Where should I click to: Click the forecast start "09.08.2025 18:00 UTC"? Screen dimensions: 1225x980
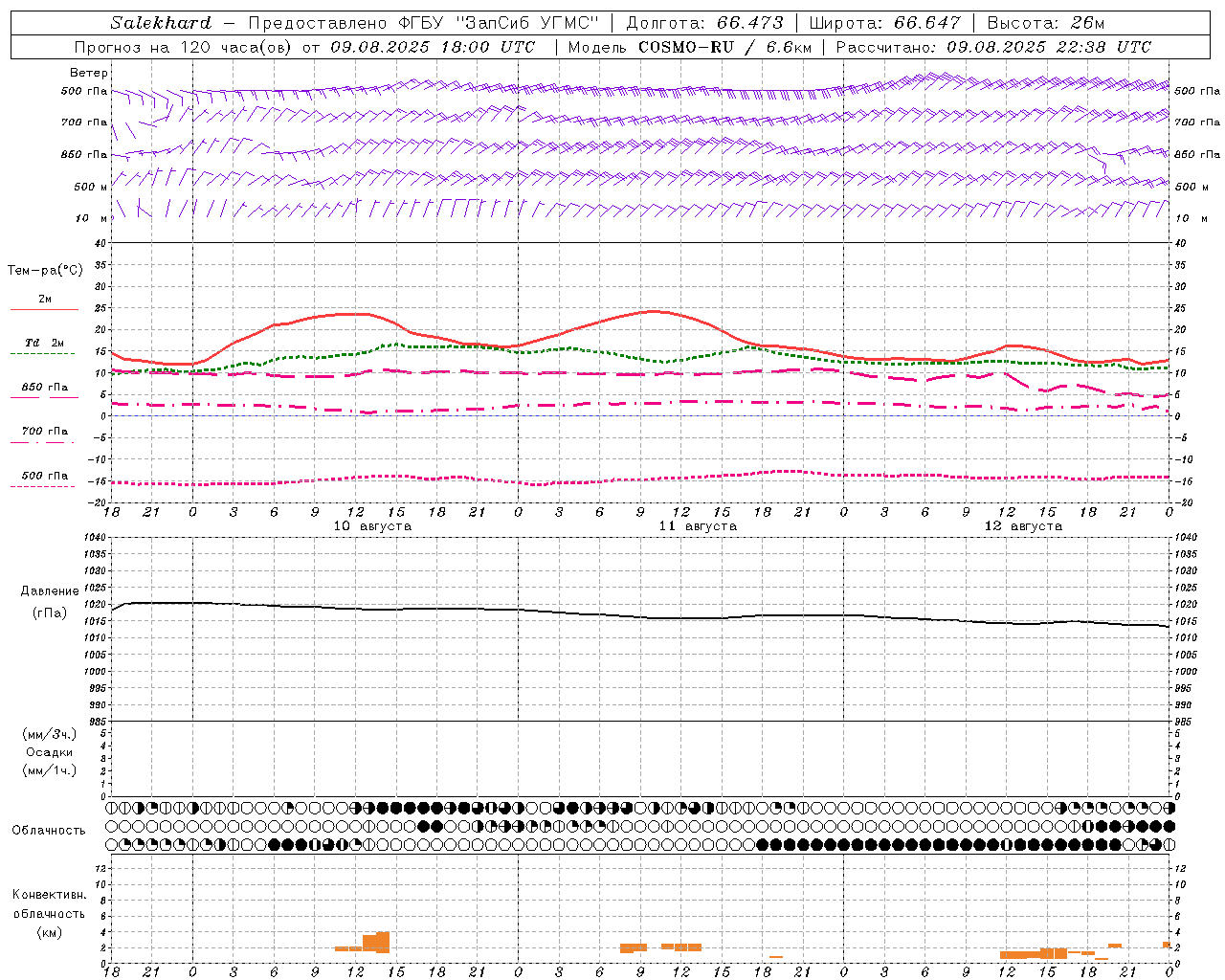[x=433, y=47]
